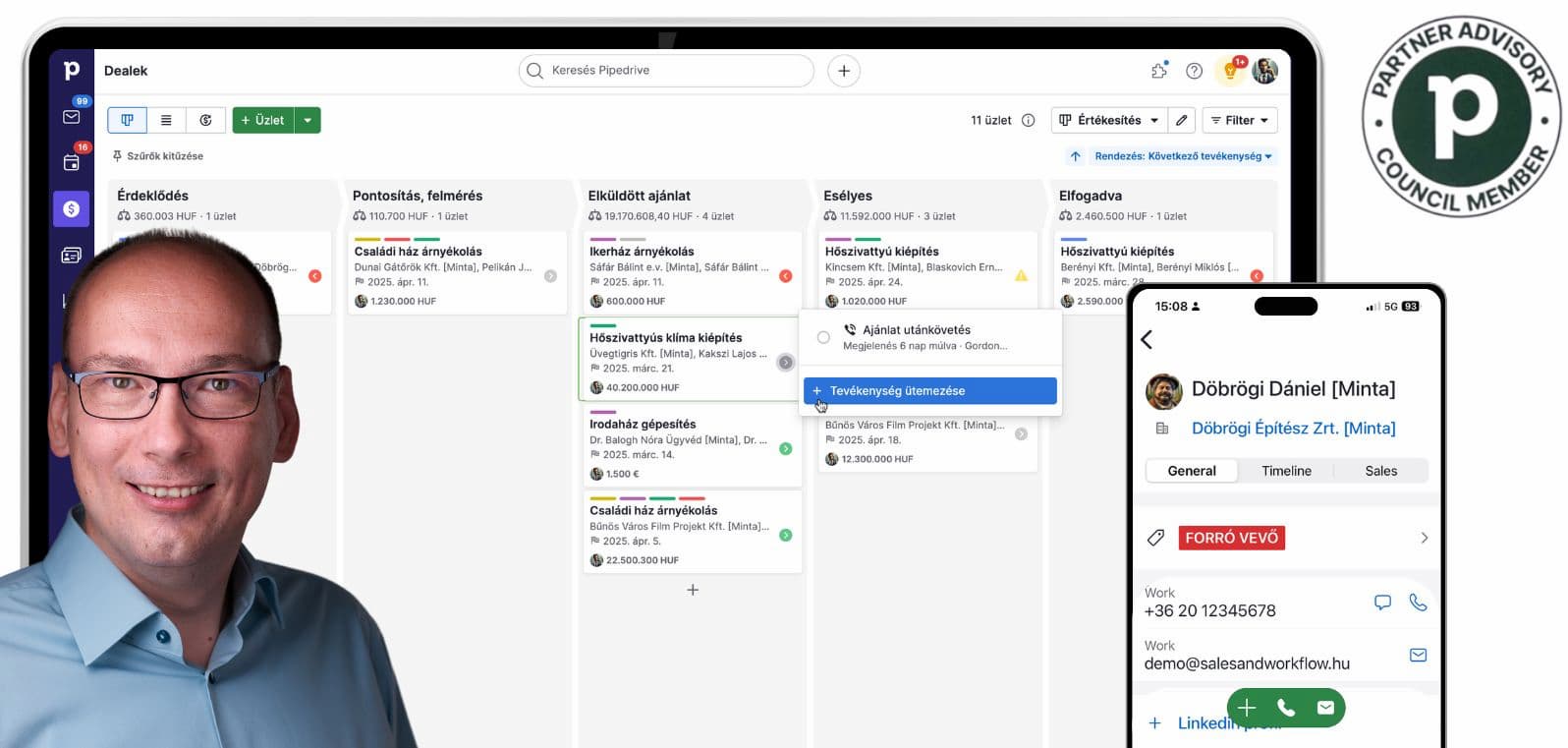The width and height of the screenshot is (1568, 748).
Task: Click Szűrők kitűzése to pin filters
Action: tap(158, 156)
